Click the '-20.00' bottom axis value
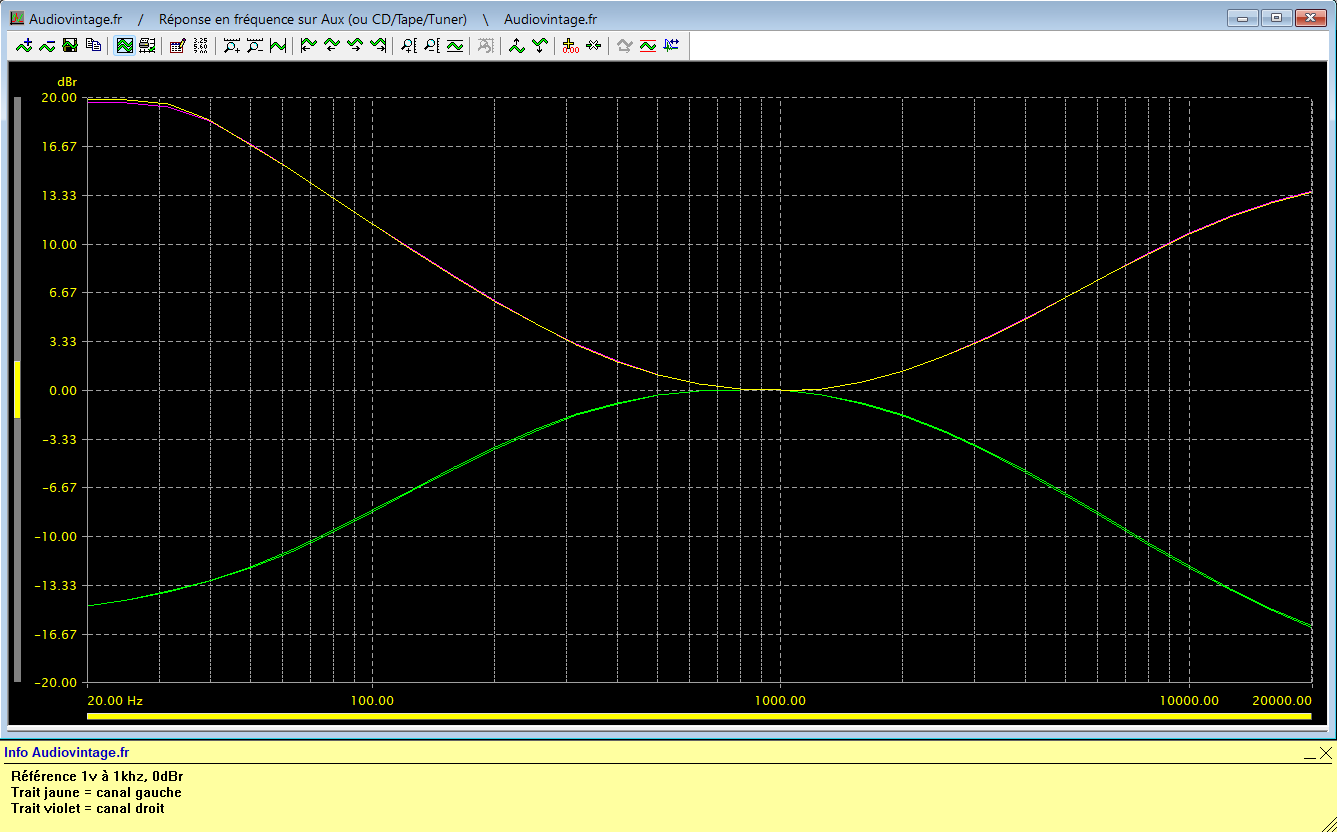The image size is (1337, 832). point(57,683)
